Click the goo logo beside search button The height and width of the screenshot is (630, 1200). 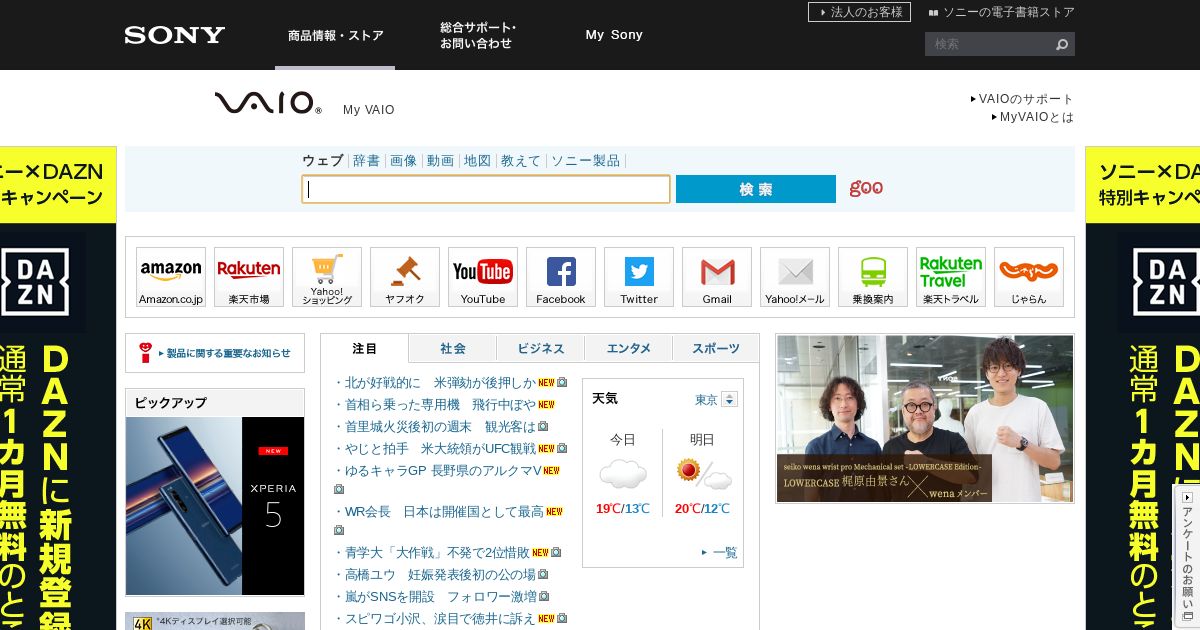tap(866, 188)
